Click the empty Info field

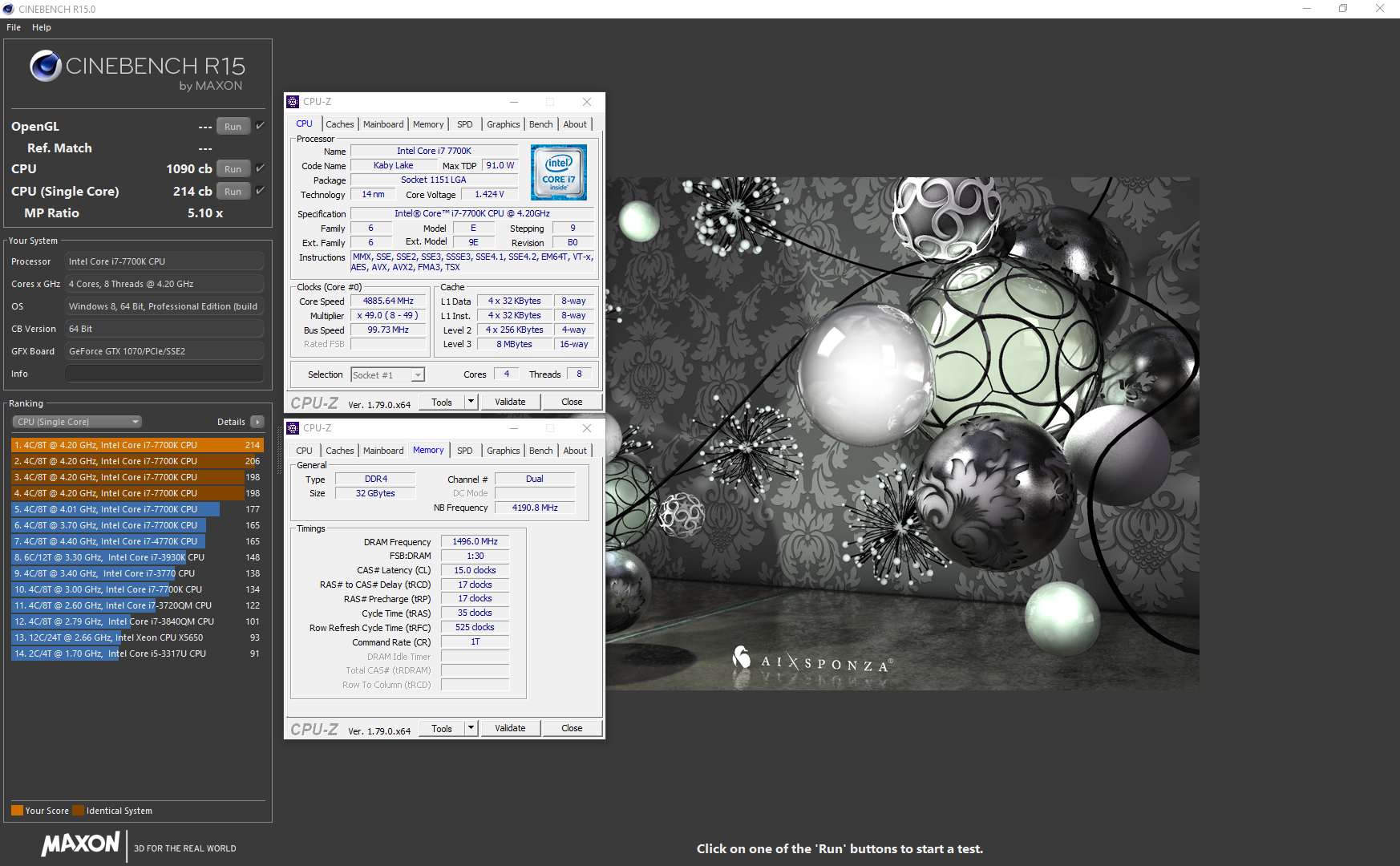164,374
